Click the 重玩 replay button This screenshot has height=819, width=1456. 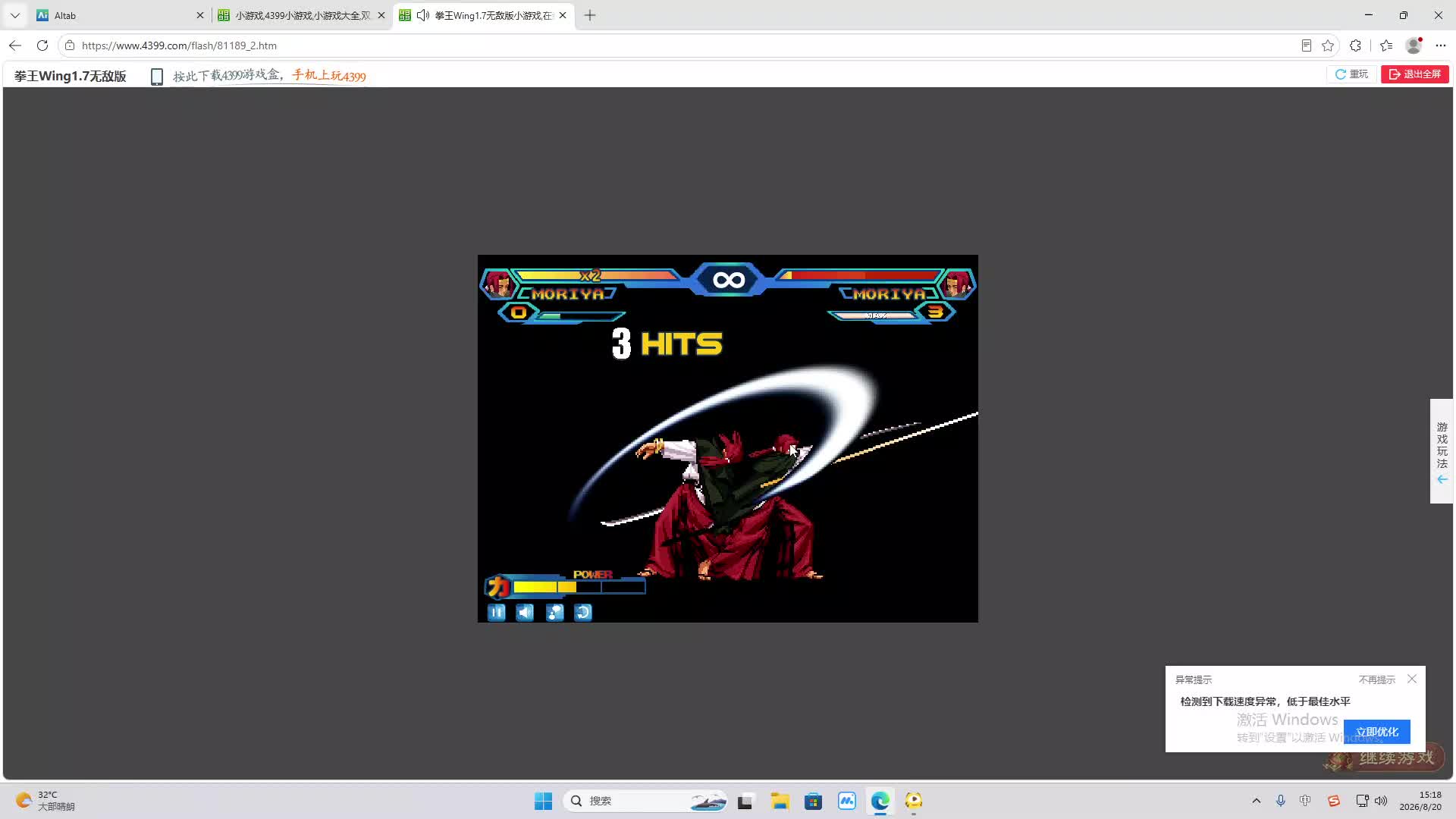(1351, 74)
